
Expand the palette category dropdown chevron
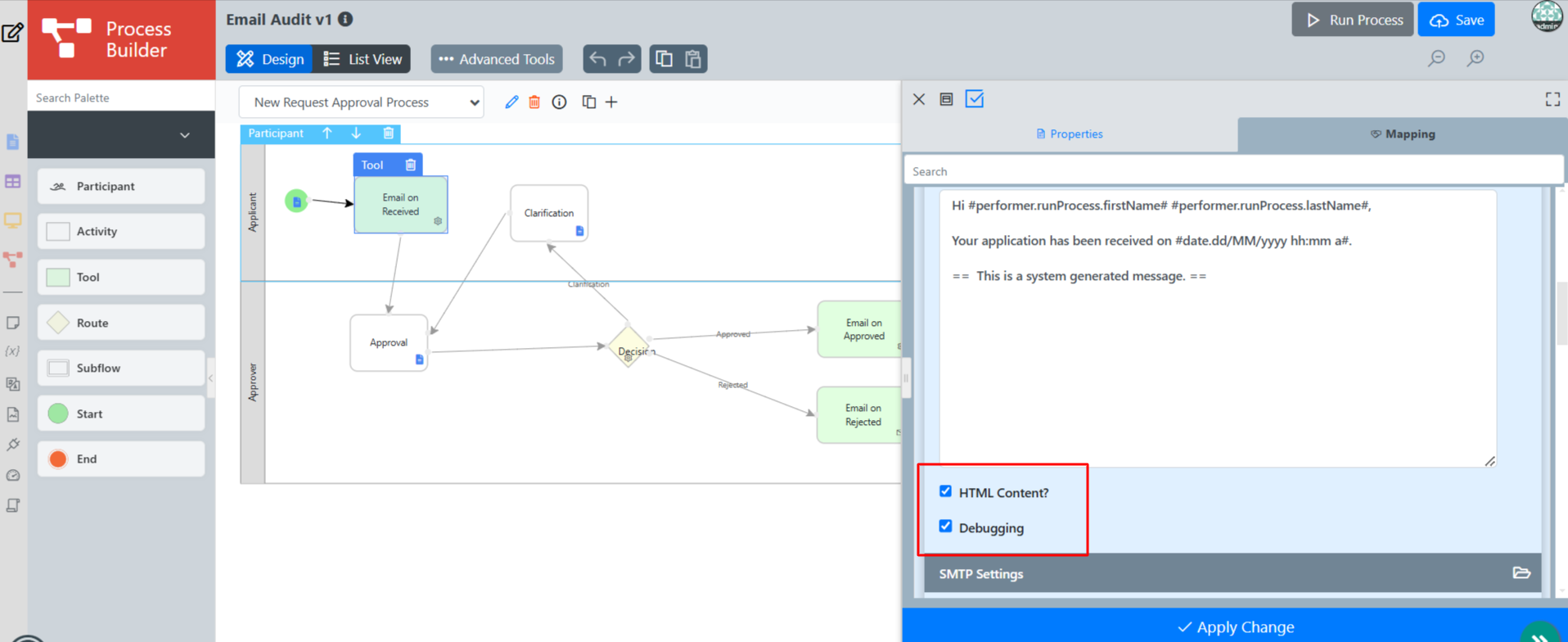point(185,135)
